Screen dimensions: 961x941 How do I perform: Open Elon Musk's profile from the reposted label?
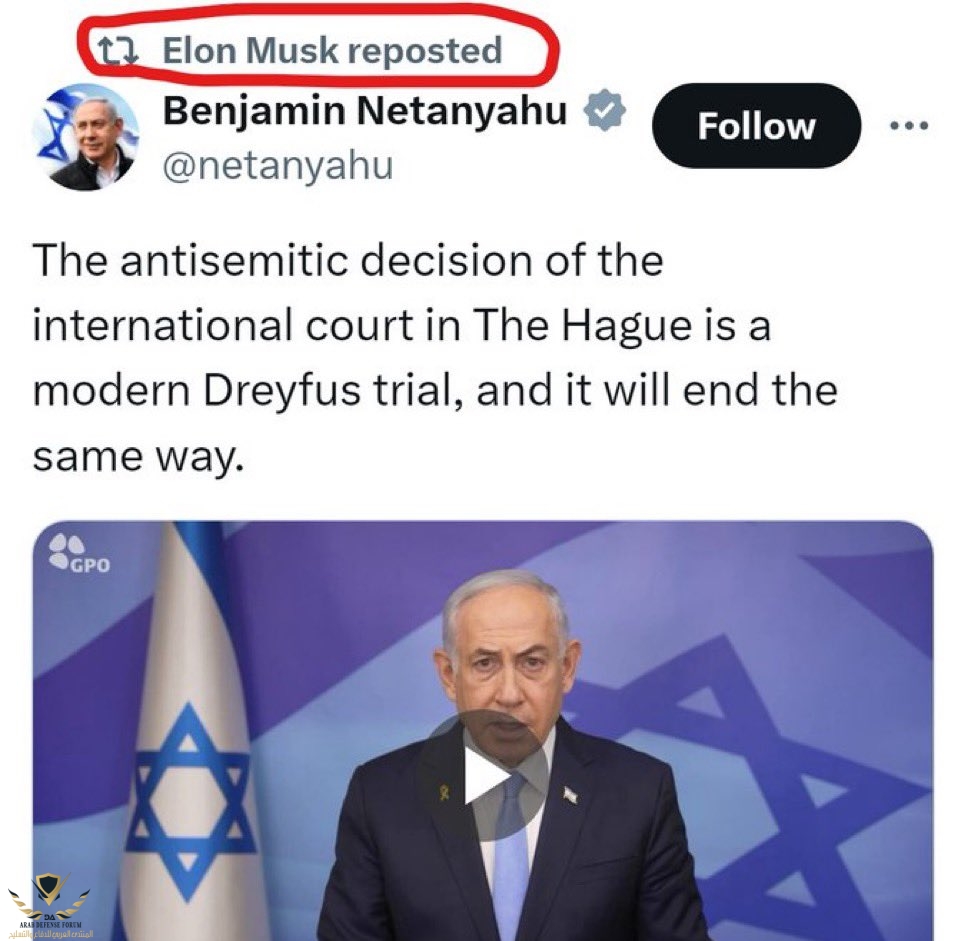click(250, 50)
